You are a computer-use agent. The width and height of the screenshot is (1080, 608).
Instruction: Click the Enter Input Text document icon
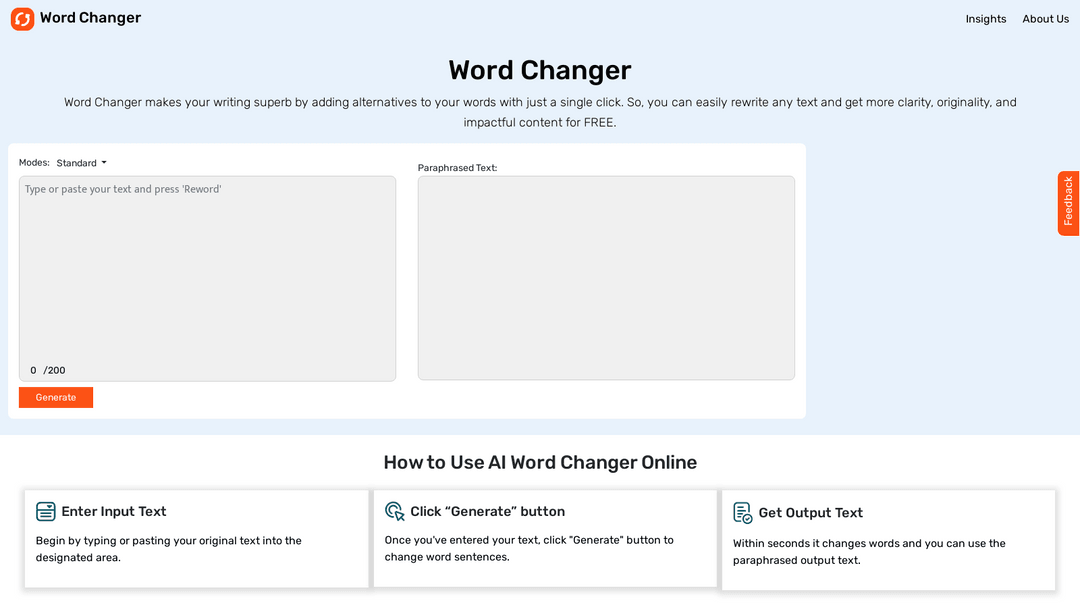pos(46,512)
